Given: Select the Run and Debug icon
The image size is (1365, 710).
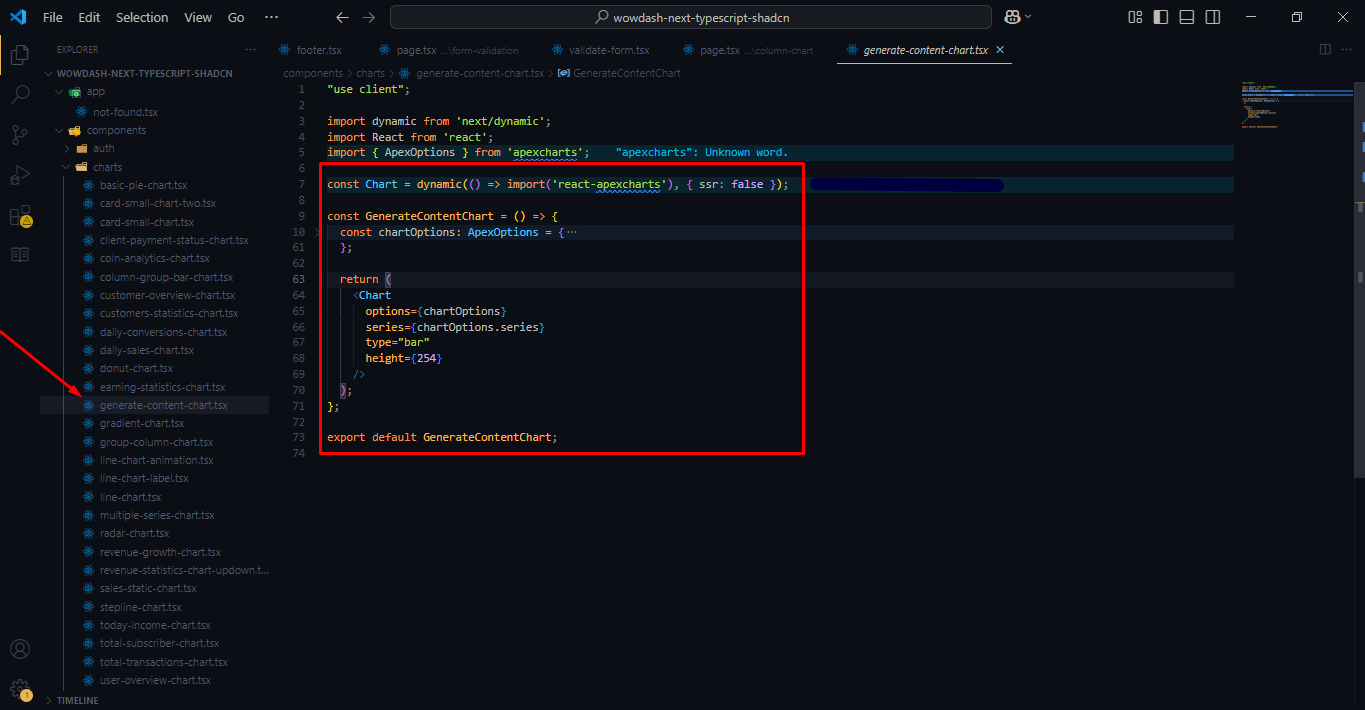Looking at the screenshot, I should (x=19, y=175).
